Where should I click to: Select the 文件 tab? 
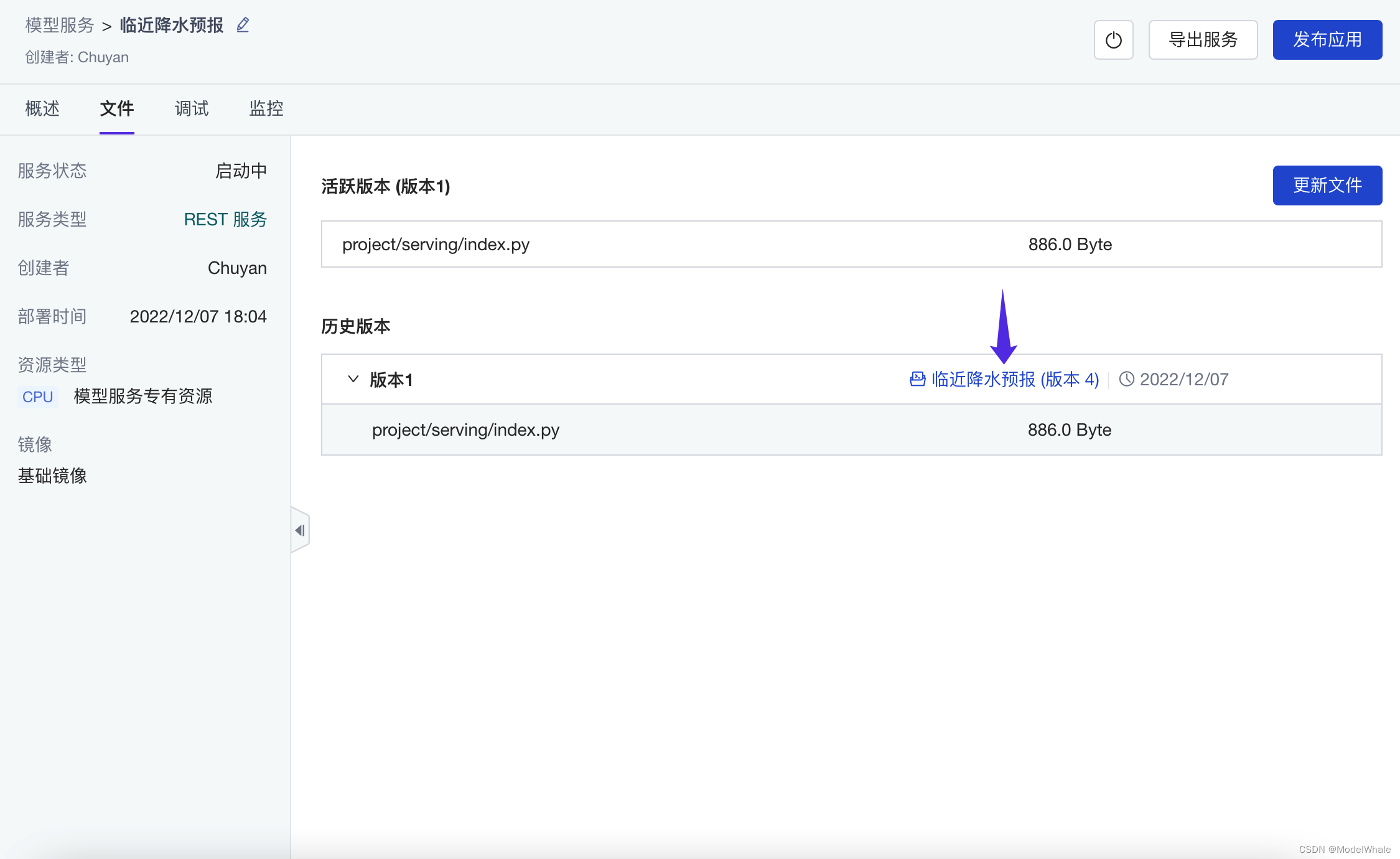click(117, 109)
